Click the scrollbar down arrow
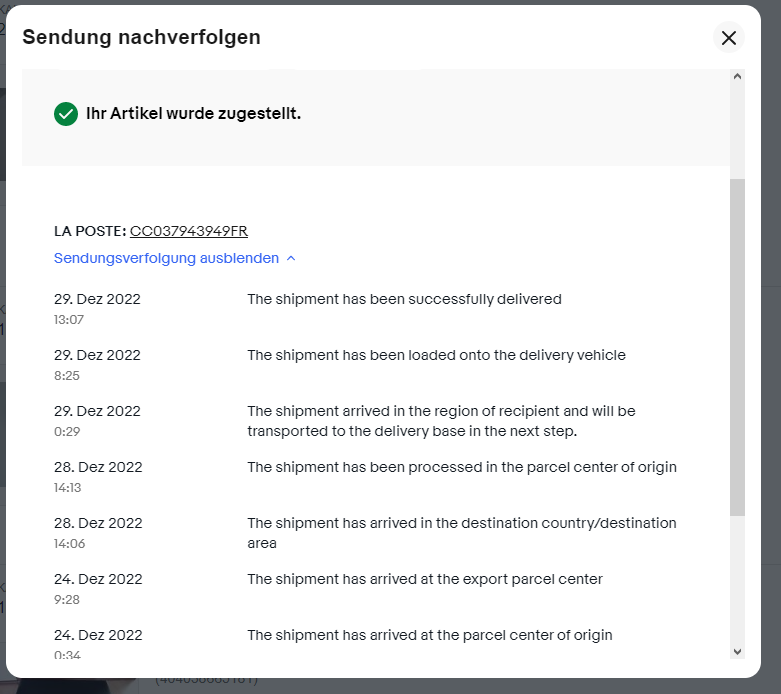 (x=737, y=651)
